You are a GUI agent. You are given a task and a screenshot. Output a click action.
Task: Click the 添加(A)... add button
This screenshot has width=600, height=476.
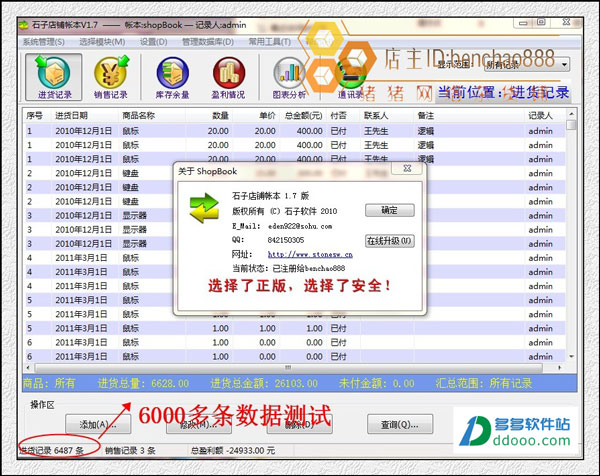point(98,424)
